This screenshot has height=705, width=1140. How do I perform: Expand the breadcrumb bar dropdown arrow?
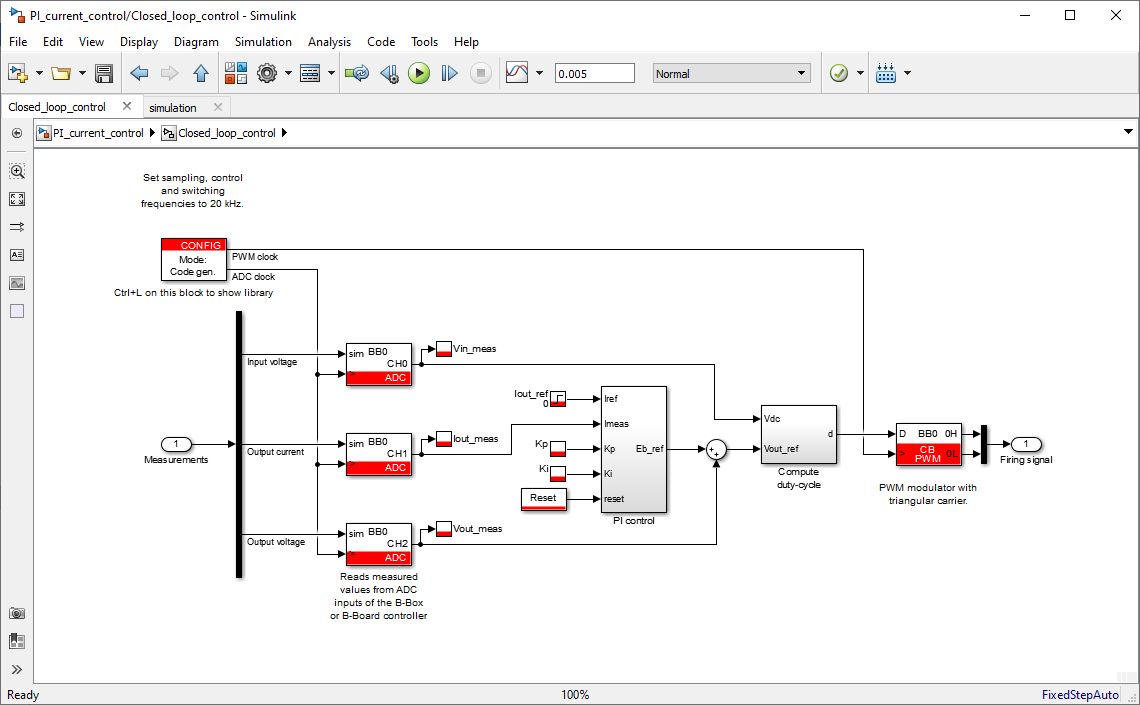click(x=1128, y=132)
